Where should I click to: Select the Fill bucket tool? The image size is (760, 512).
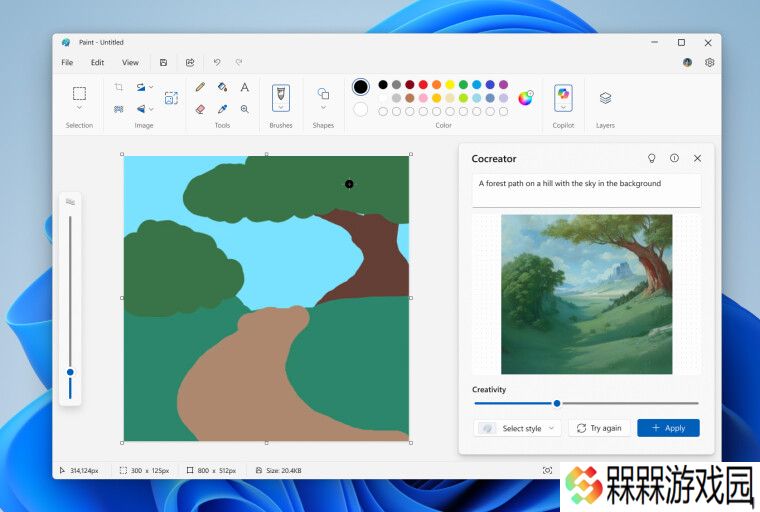pos(222,87)
